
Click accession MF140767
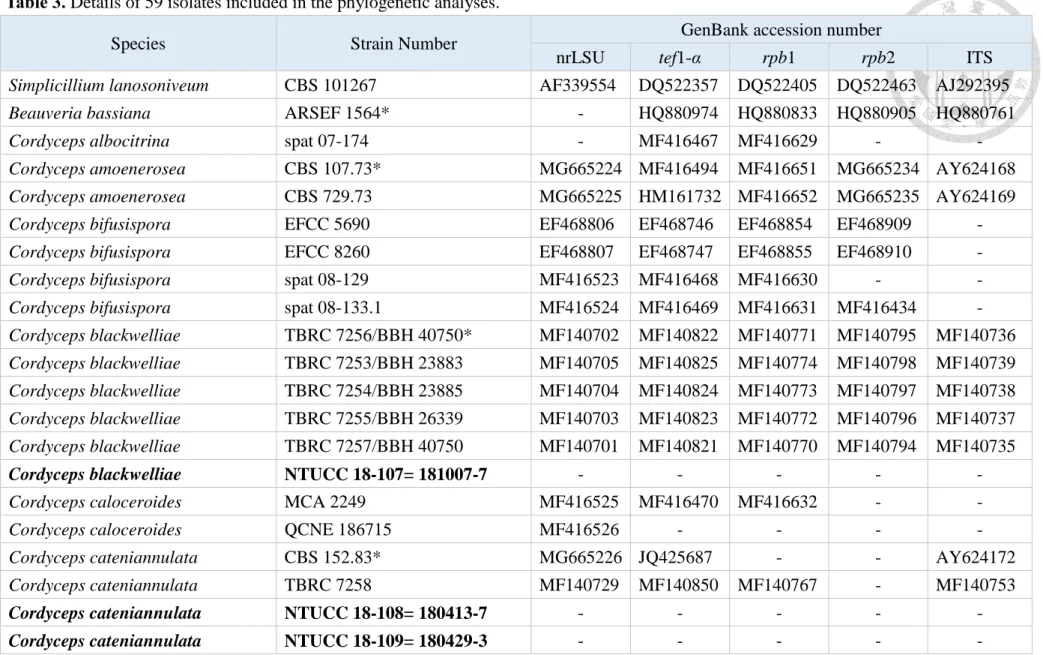[x=777, y=586]
